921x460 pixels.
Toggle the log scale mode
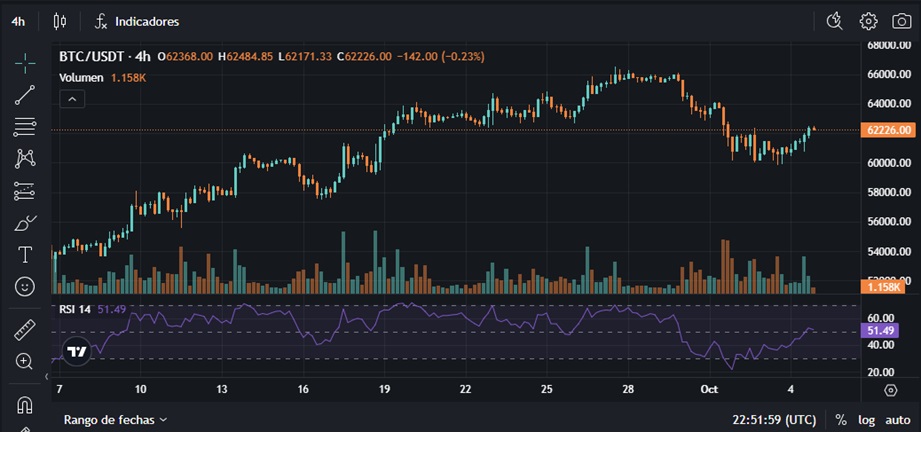866,420
